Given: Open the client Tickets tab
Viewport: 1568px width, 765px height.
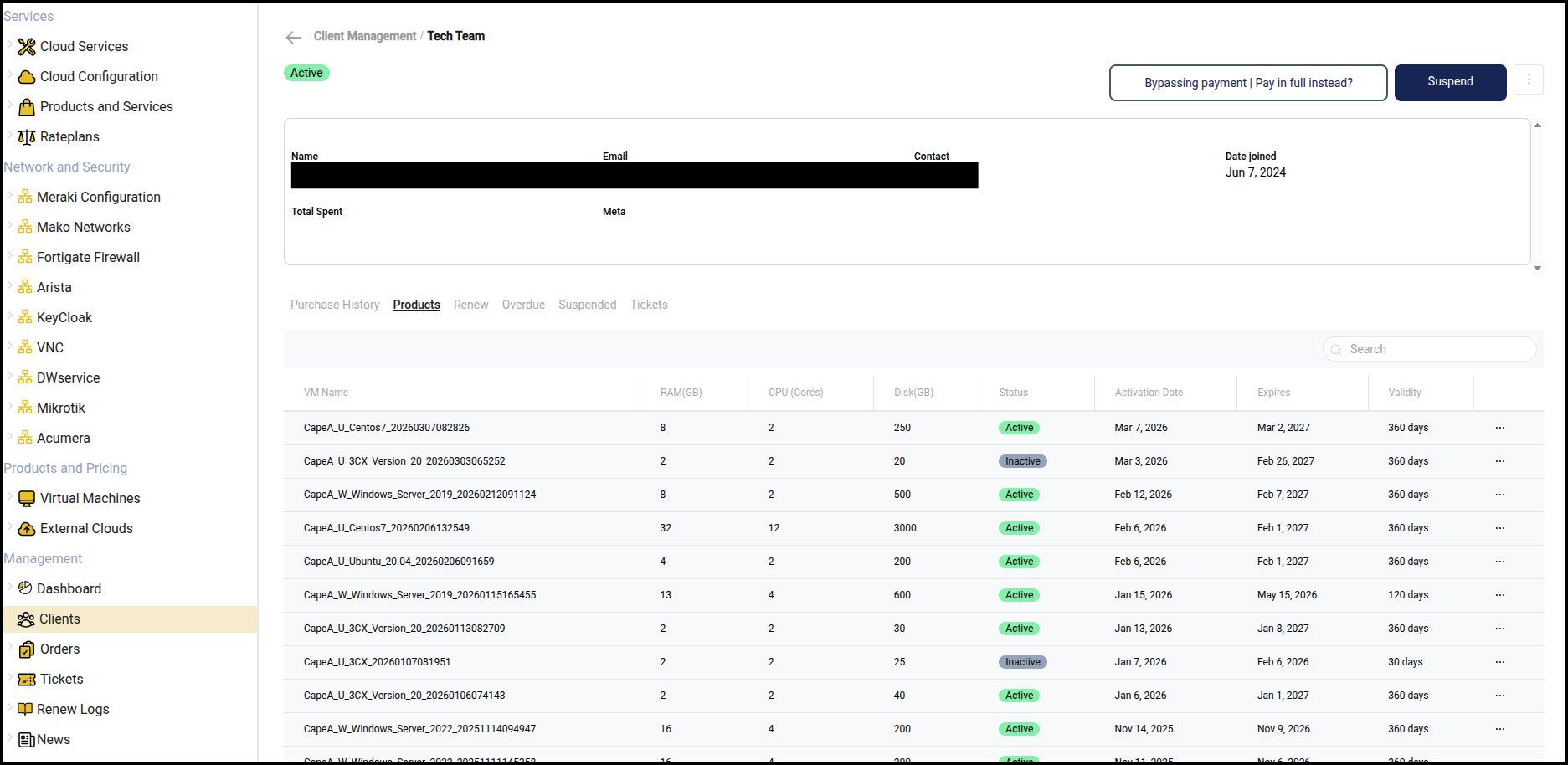Looking at the screenshot, I should click(649, 305).
